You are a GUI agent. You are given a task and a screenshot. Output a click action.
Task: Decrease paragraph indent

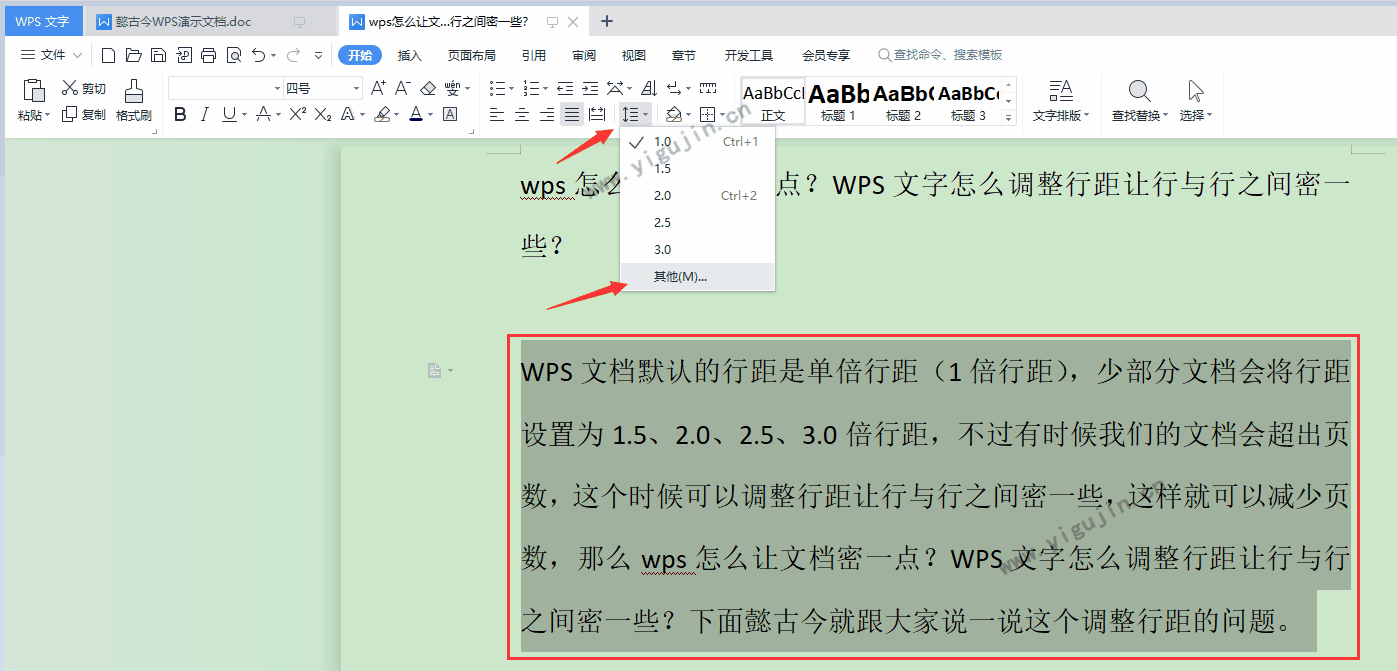click(x=565, y=88)
